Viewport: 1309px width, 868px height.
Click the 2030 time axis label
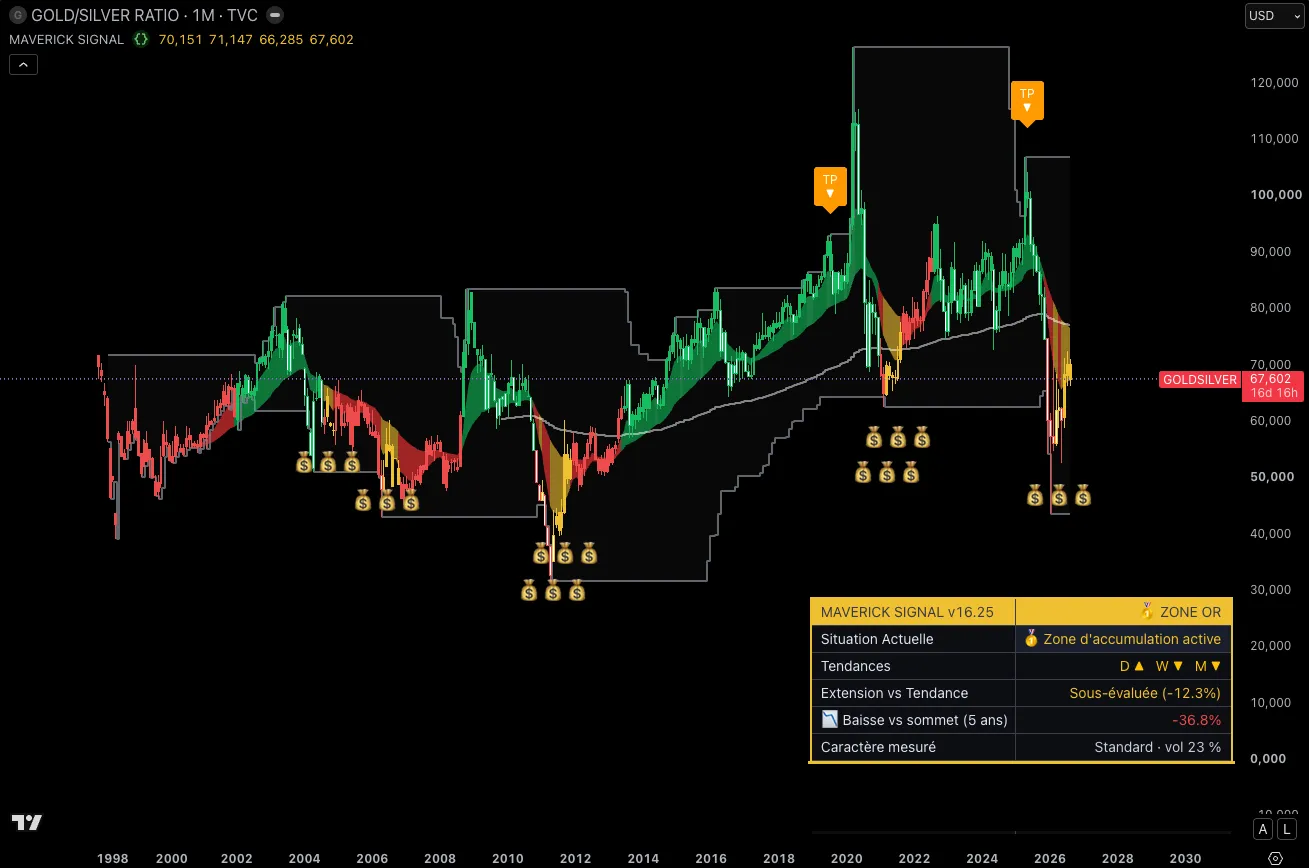click(1187, 858)
